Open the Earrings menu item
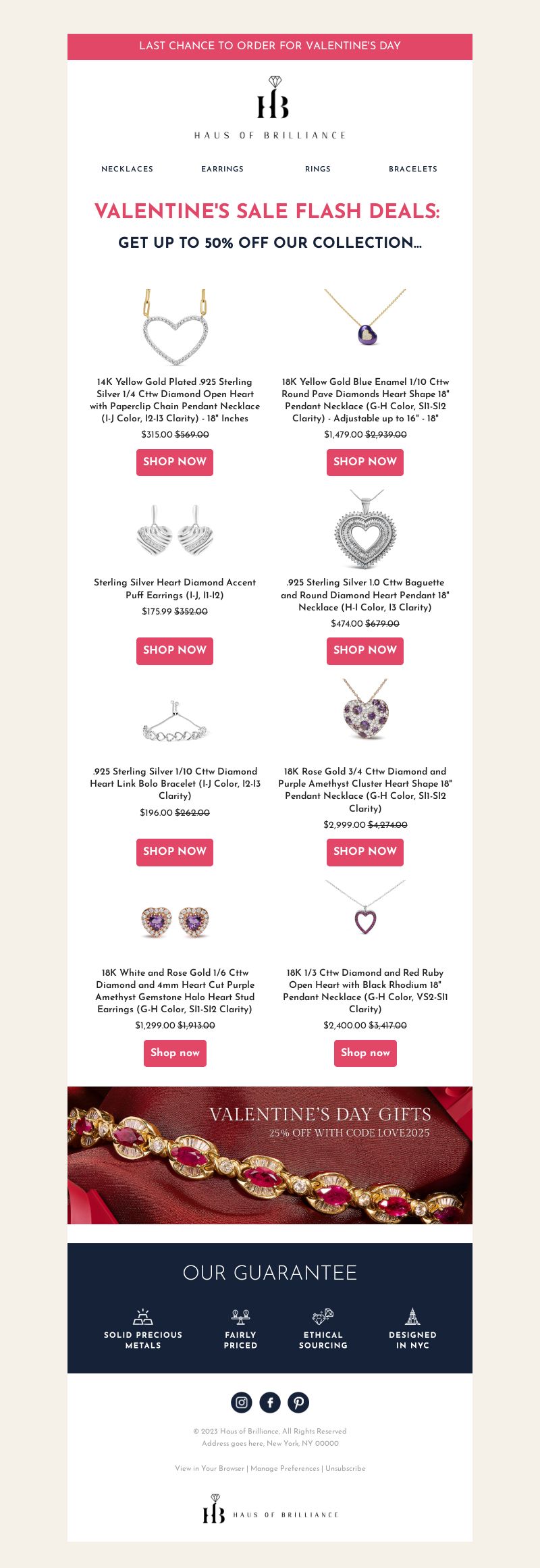The image size is (540, 1568). (222, 169)
